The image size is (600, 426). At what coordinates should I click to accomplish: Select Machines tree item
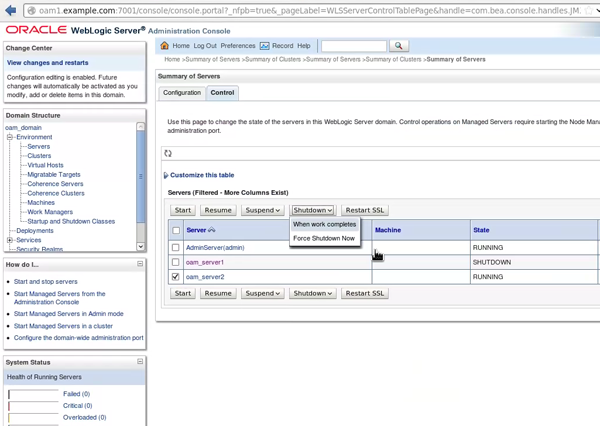pos(41,202)
